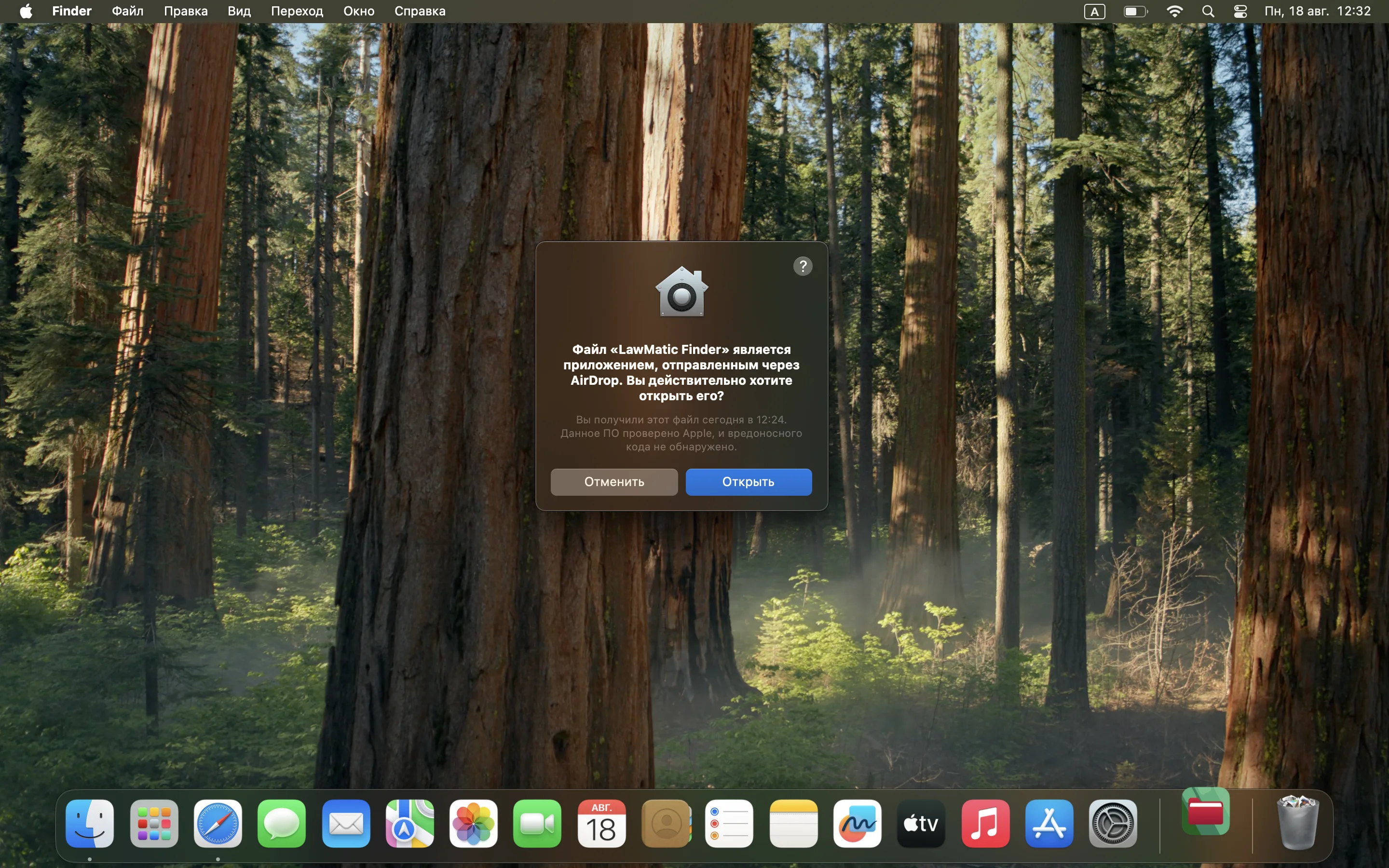Click the help question mark button
The image size is (1389, 868).
(803, 266)
